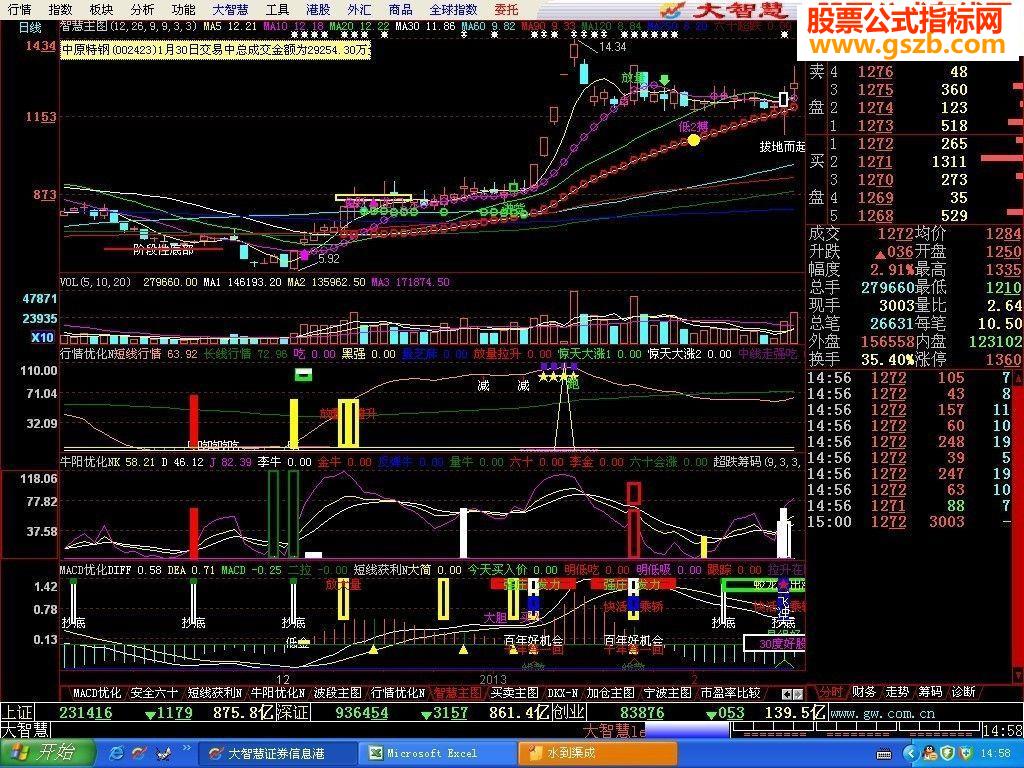Image resolution: width=1024 pixels, height=768 pixels.
Task: Select the sell level 4 price 1276
Action: point(875,72)
